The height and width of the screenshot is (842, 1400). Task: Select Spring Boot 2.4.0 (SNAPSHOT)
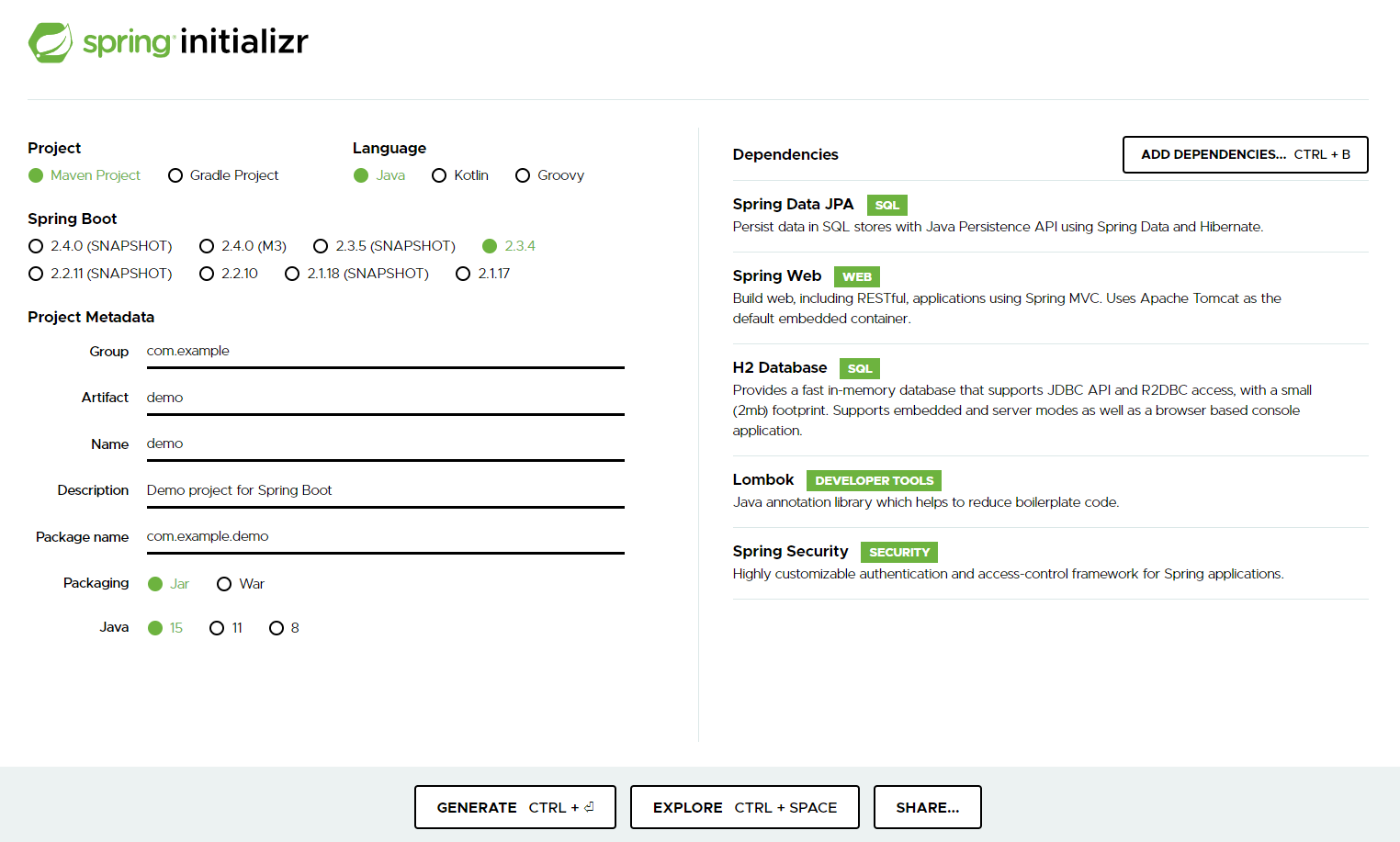pyautogui.click(x=100, y=246)
